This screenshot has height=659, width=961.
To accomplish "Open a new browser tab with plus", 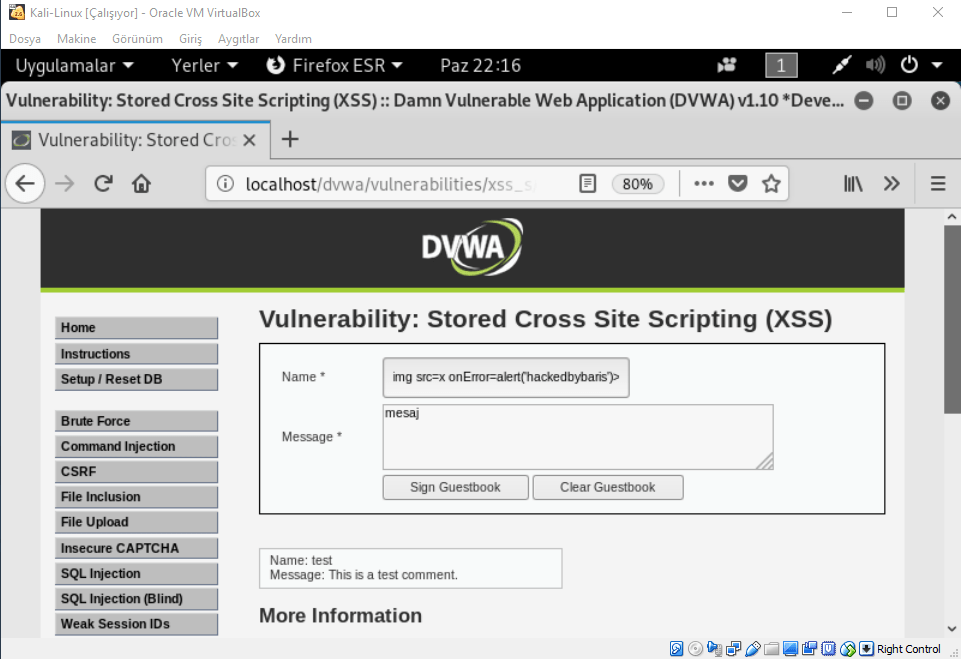I will click(x=290, y=139).
